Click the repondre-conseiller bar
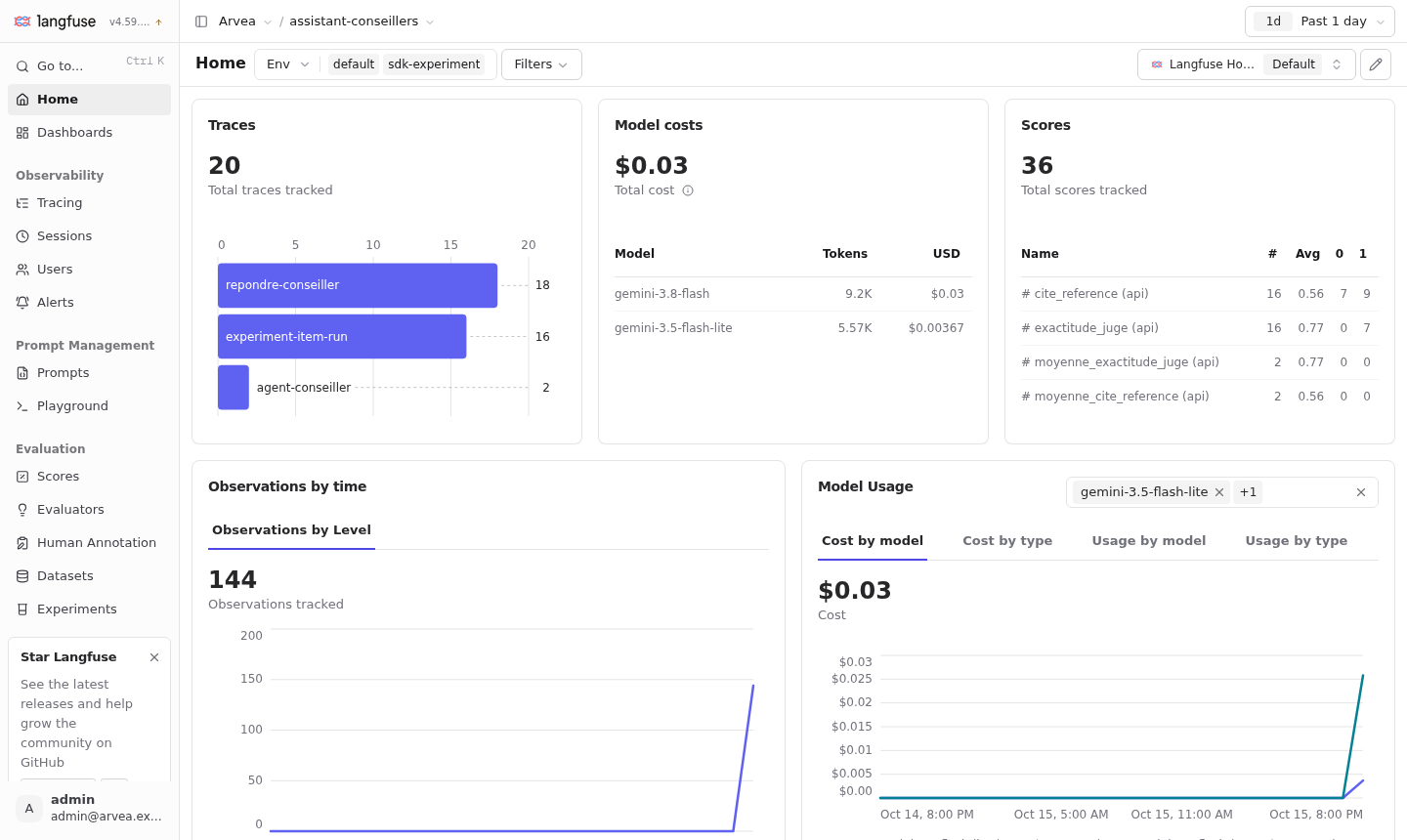Image resolution: width=1407 pixels, height=840 pixels. click(x=358, y=285)
